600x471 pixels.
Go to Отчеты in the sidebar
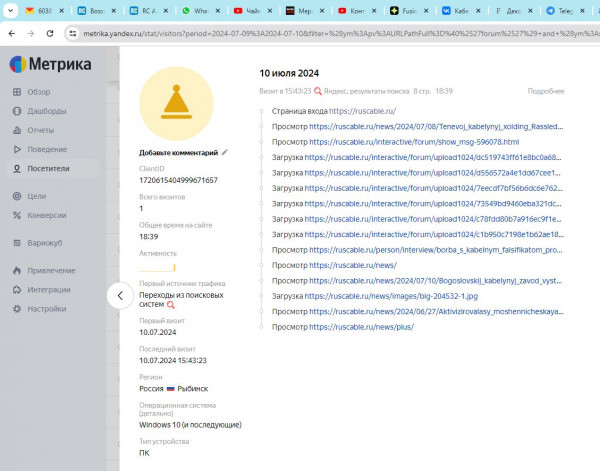click(40, 130)
